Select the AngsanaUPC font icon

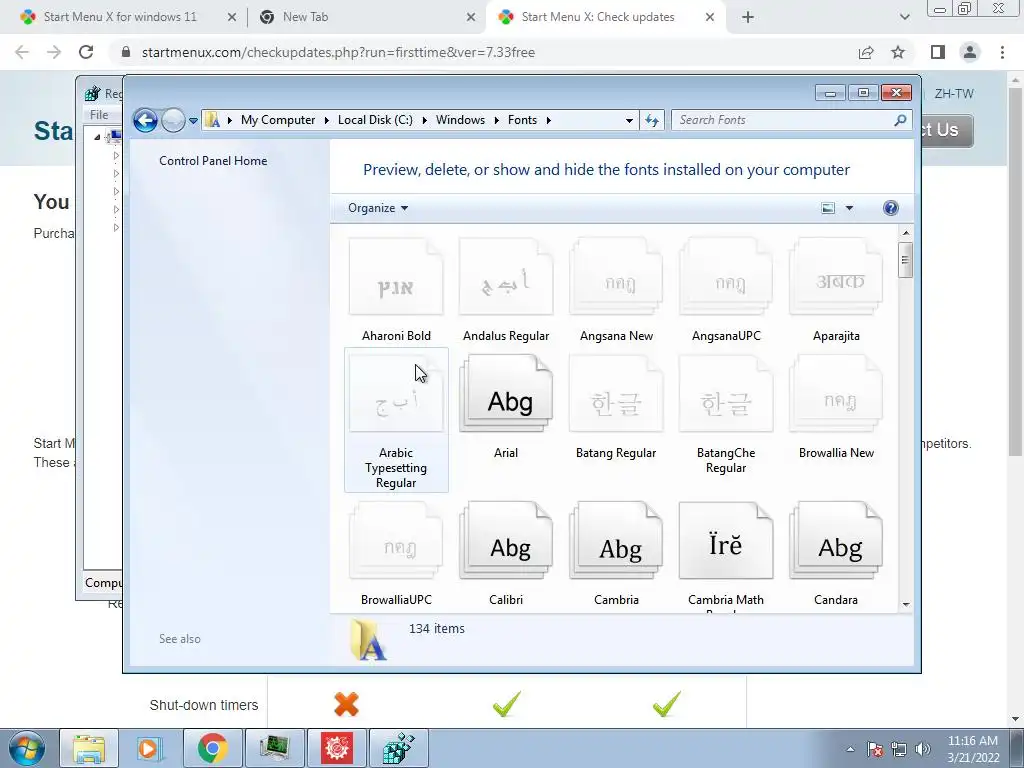coord(726,277)
